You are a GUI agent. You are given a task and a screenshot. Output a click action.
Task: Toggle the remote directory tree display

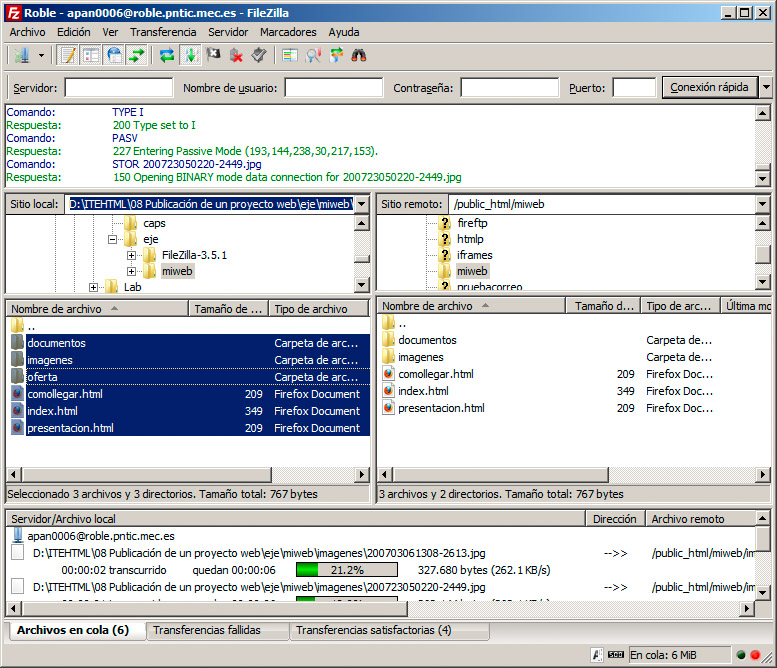click(x=114, y=55)
